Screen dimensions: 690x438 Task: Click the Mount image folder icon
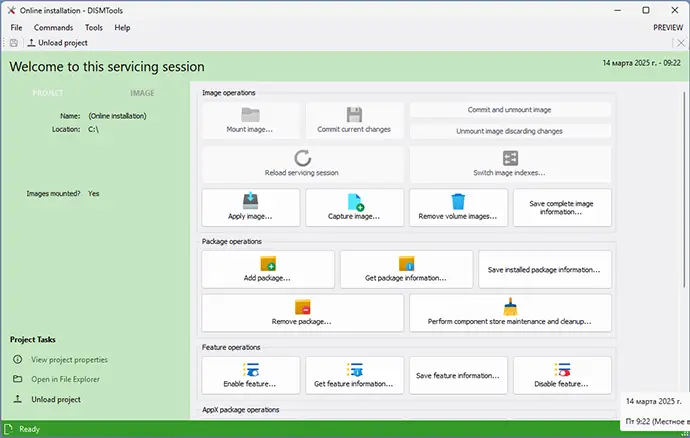[x=250, y=115]
